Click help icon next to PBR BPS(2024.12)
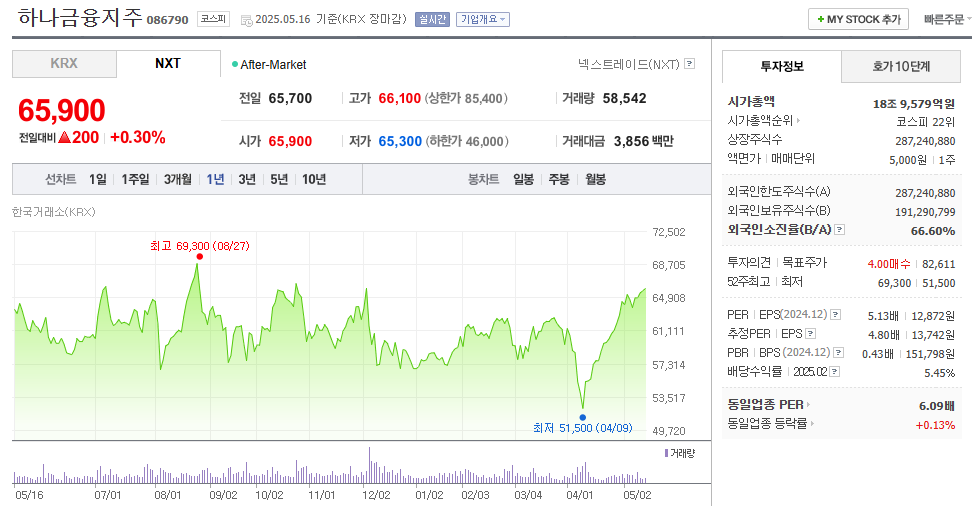978x506 pixels. [x=838, y=353]
